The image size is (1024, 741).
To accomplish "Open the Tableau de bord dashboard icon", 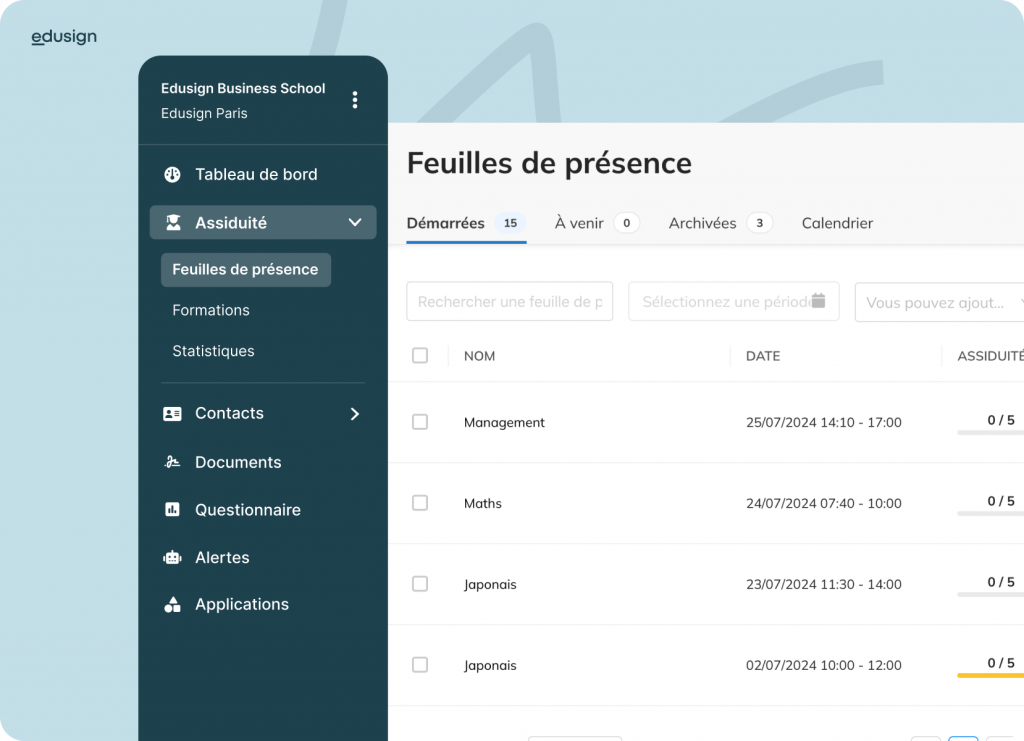I will point(172,174).
